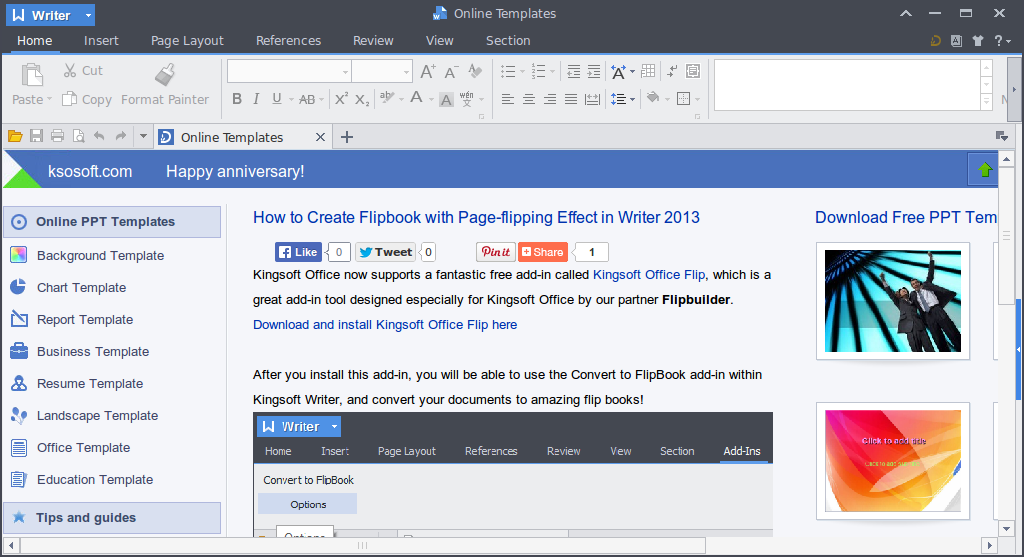This screenshot has height=557, width=1024.
Task: Open the Kingsoft Office Flip link
Action: (x=649, y=275)
